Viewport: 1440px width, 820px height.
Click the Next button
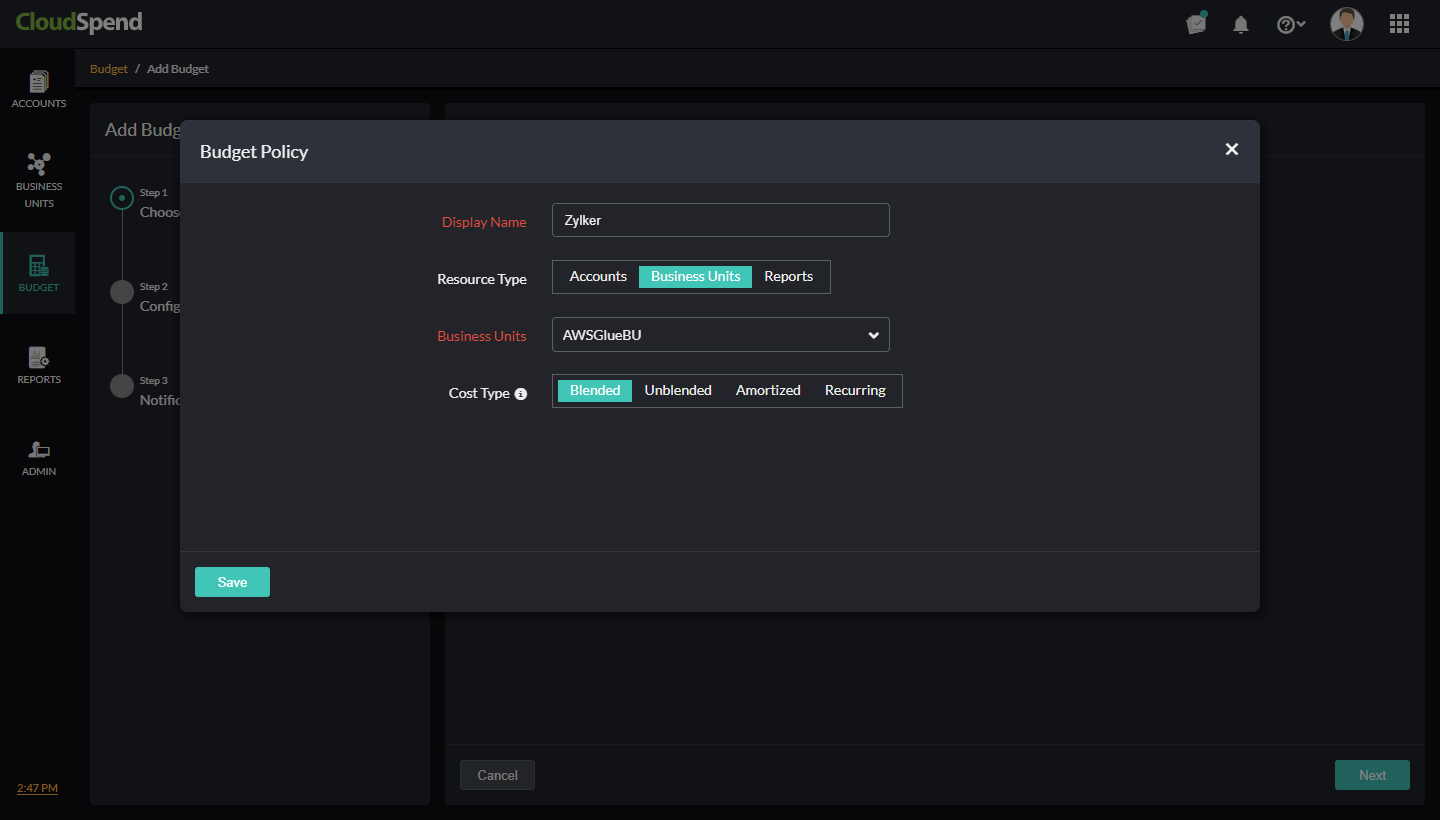[1372, 775]
